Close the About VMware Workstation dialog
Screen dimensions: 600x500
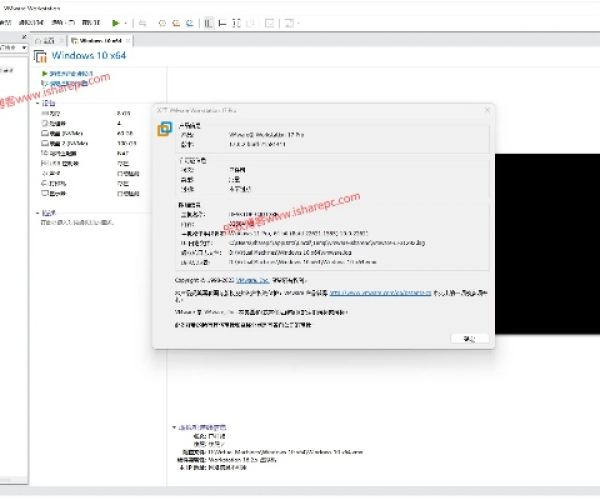pos(487,110)
